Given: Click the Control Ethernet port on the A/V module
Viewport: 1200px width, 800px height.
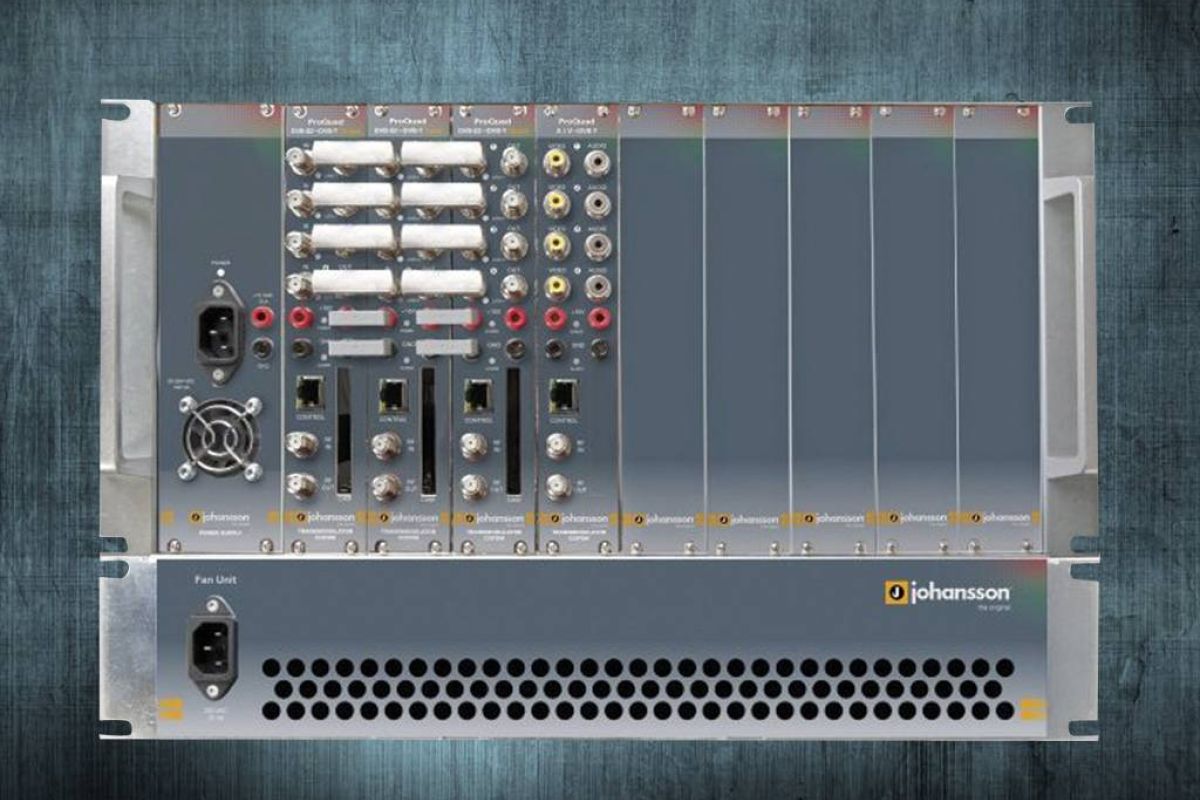Looking at the screenshot, I should pos(561,395).
